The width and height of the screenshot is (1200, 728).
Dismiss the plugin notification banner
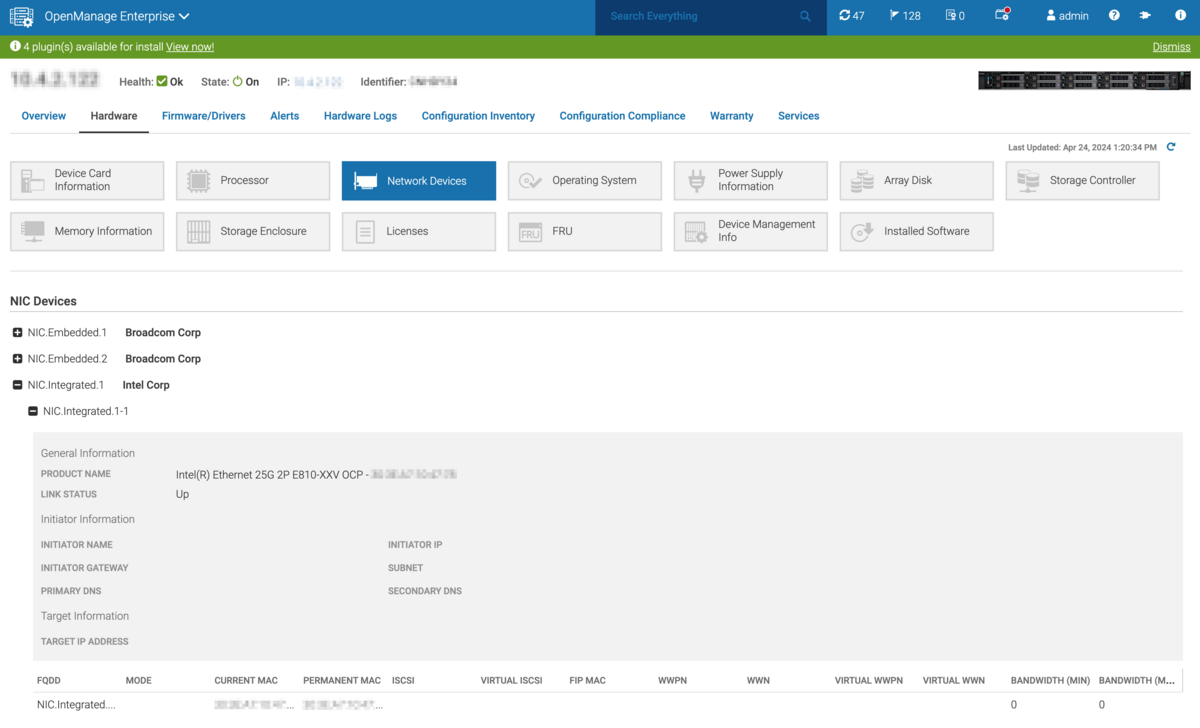[x=1171, y=46]
